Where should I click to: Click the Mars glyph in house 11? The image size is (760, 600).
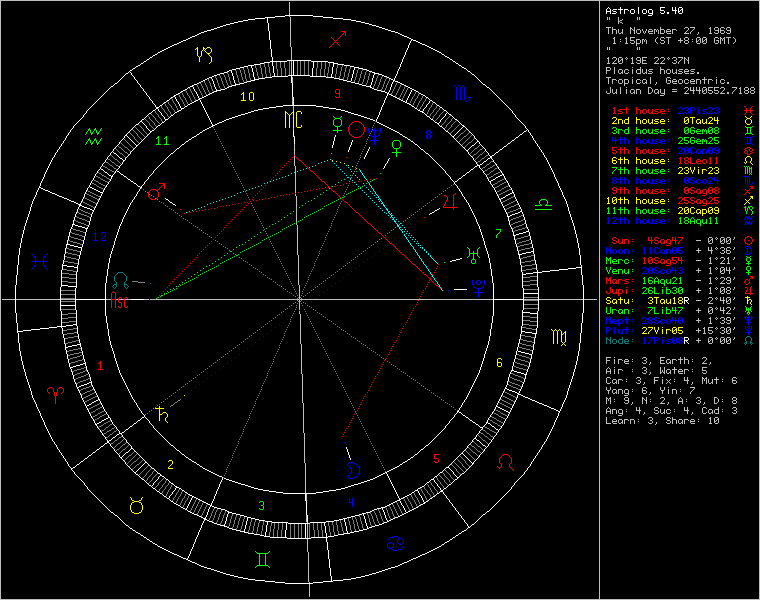(x=155, y=192)
